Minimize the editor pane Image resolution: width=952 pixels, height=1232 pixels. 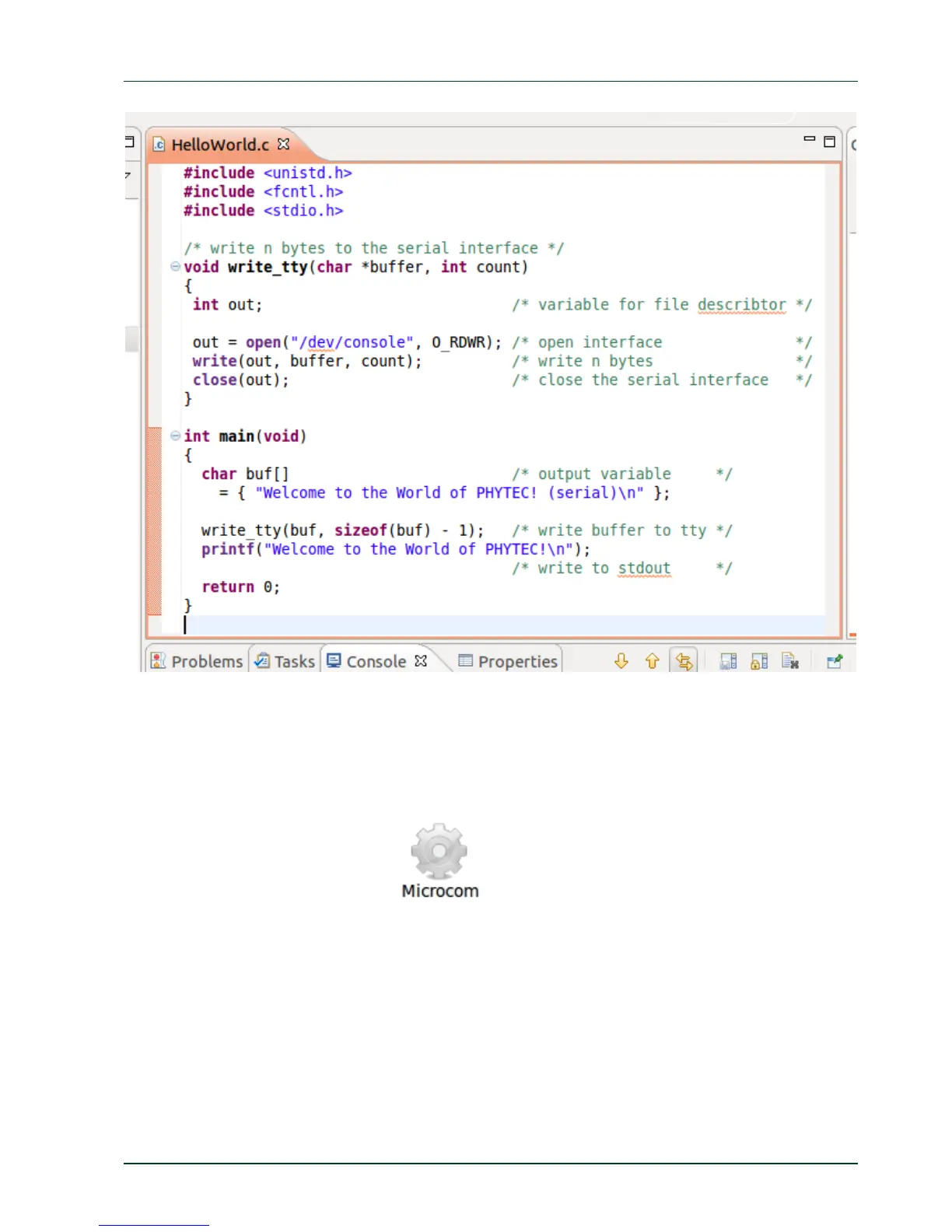coord(809,140)
